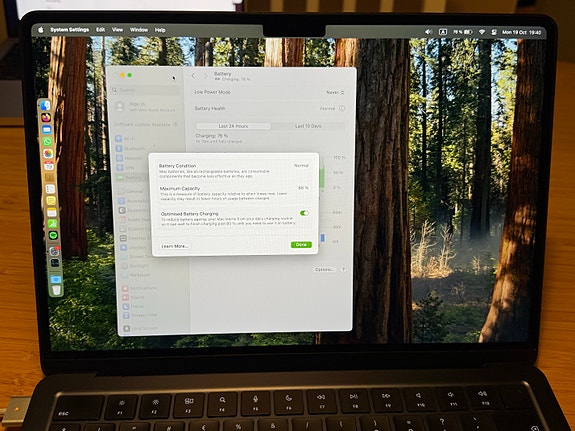Image resolution: width=575 pixels, height=431 pixels.
Task: Select Wallpaper in the settings sidebar
Action: click(x=136, y=275)
